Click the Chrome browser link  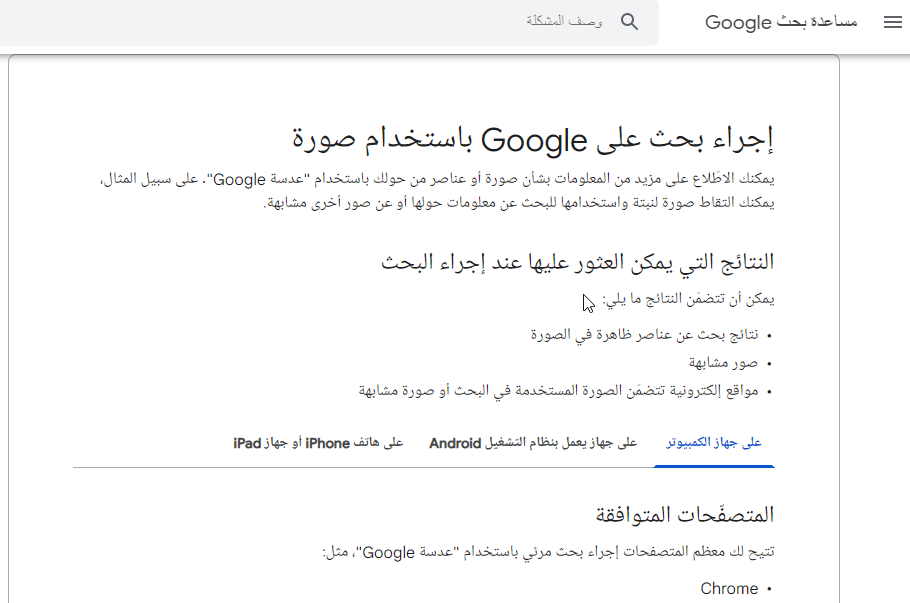point(729,588)
